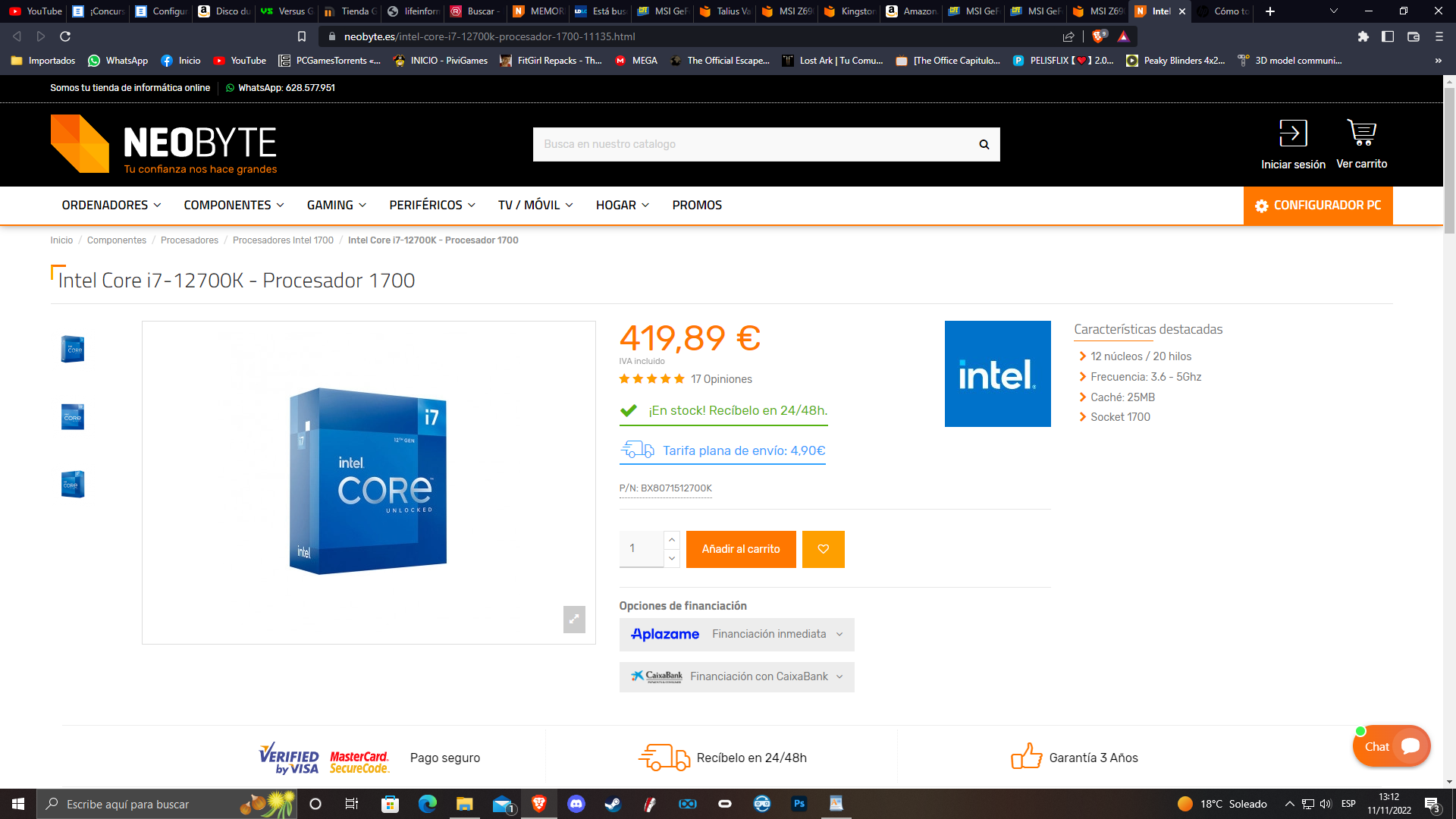
Task: Bookmark this page icon in address bar
Action: (302, 36)
